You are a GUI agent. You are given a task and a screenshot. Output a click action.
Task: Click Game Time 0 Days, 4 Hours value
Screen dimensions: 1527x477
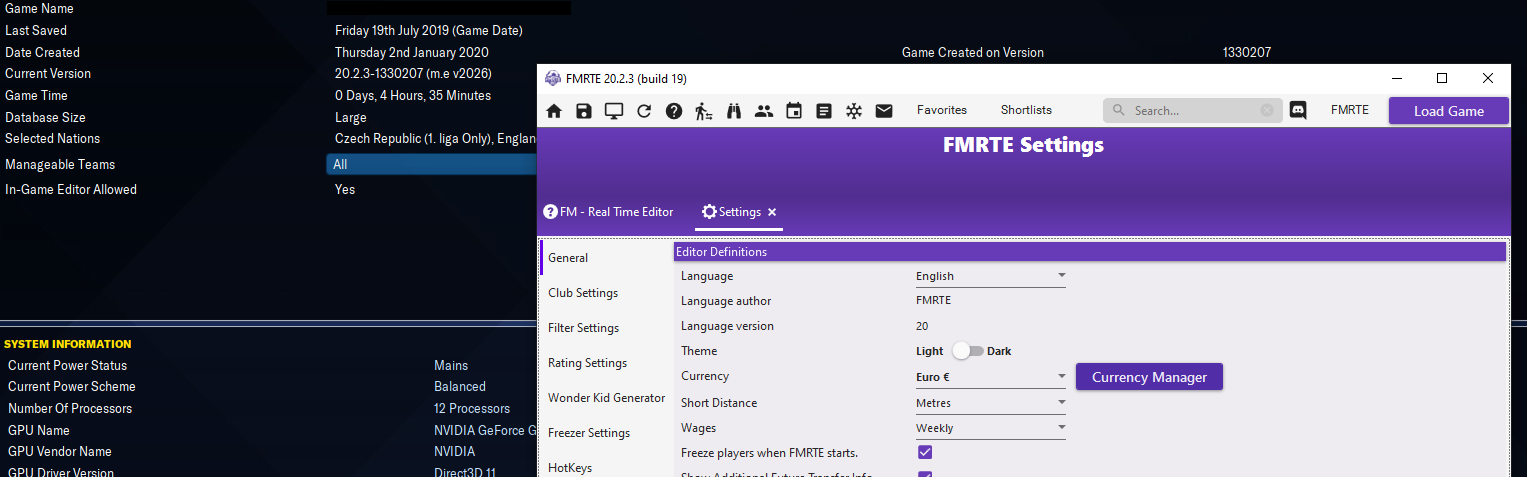click(x=413, y=96)
